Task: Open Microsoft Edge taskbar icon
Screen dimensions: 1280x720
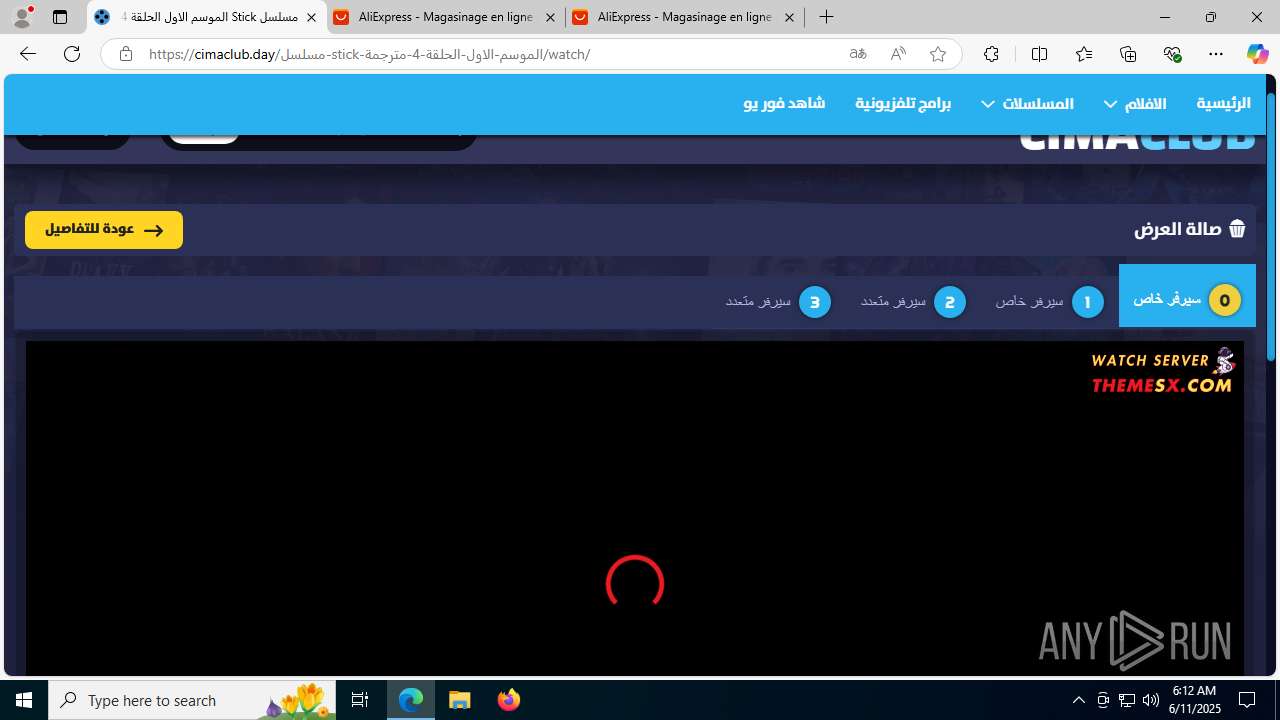Action: [x=411, y=700]
